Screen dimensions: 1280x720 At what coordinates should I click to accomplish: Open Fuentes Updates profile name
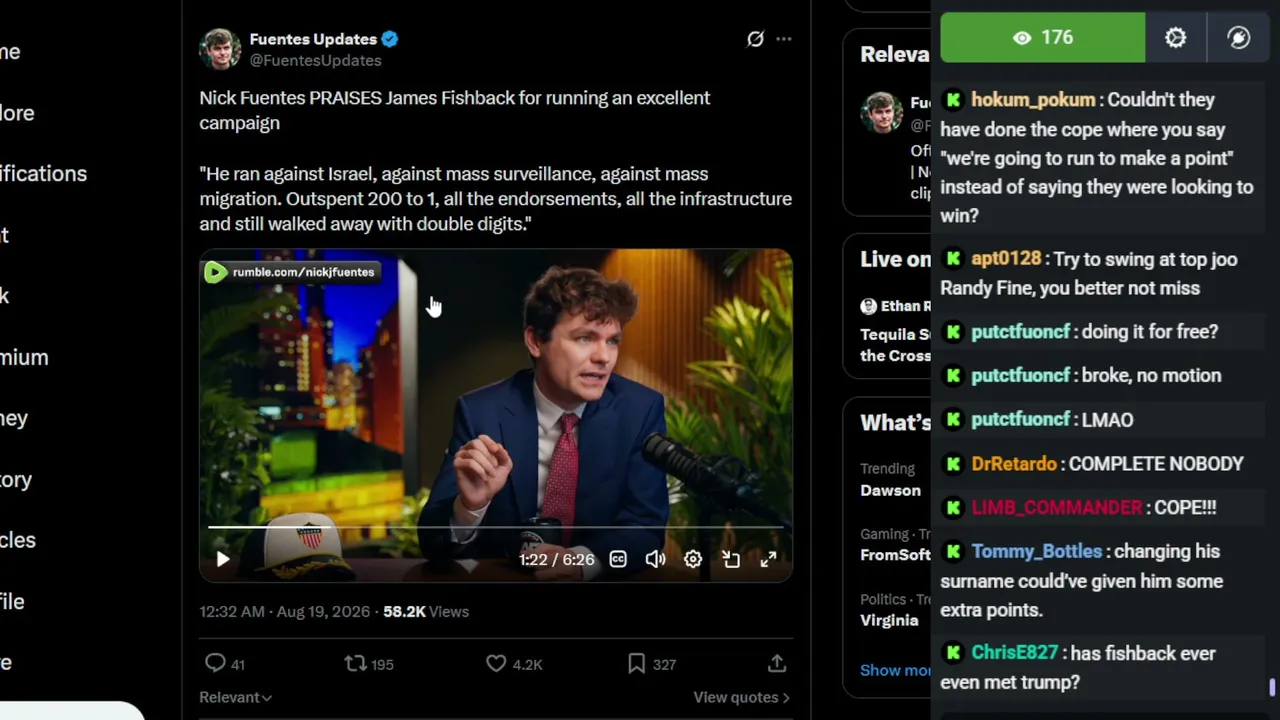(313, 39)
